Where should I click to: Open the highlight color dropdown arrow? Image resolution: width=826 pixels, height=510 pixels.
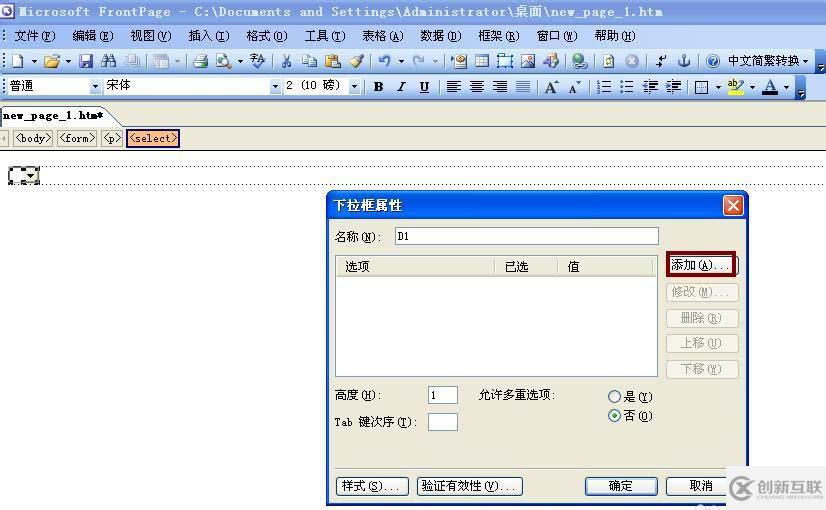(752, 87)
